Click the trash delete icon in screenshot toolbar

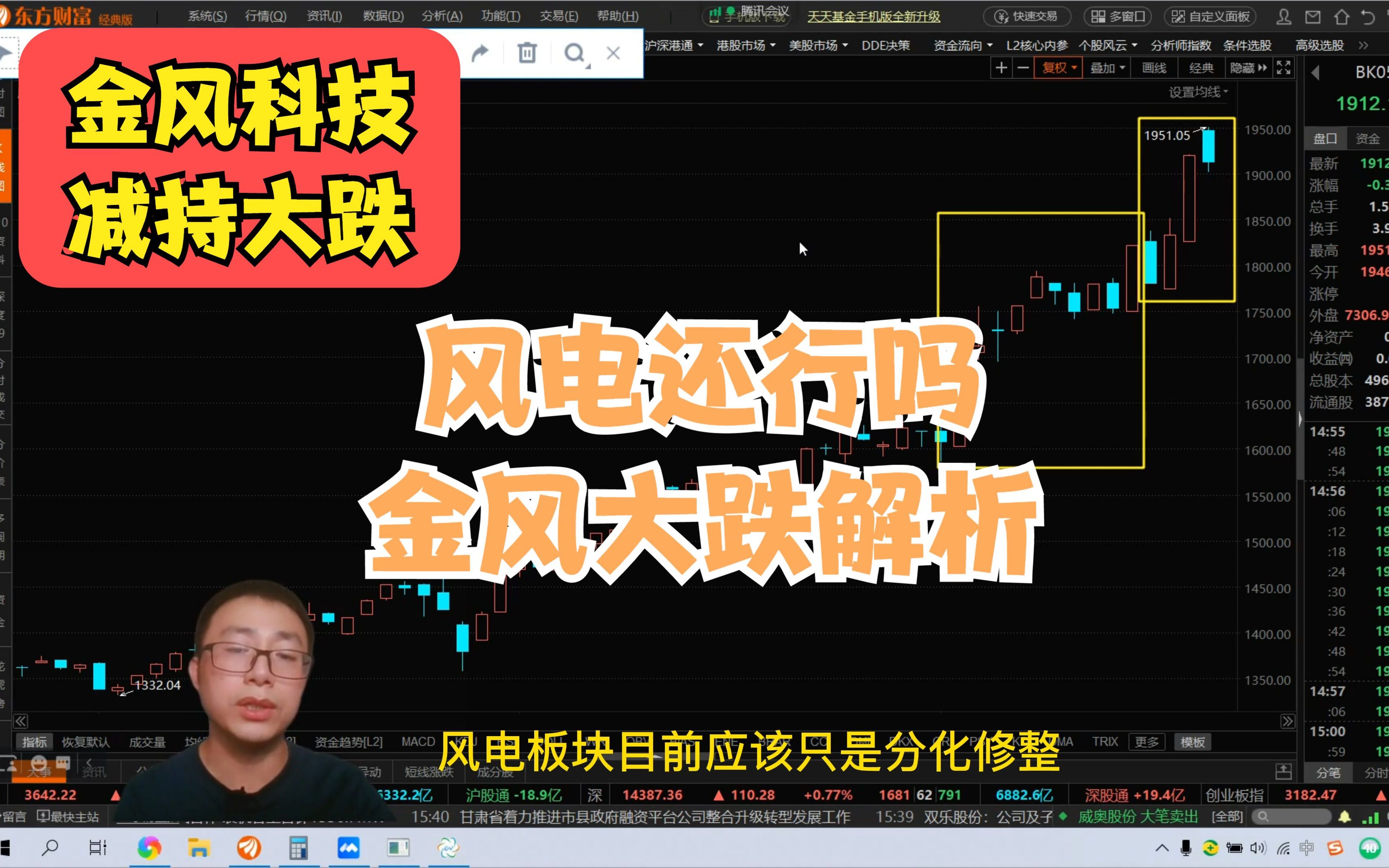click(527, 53)
